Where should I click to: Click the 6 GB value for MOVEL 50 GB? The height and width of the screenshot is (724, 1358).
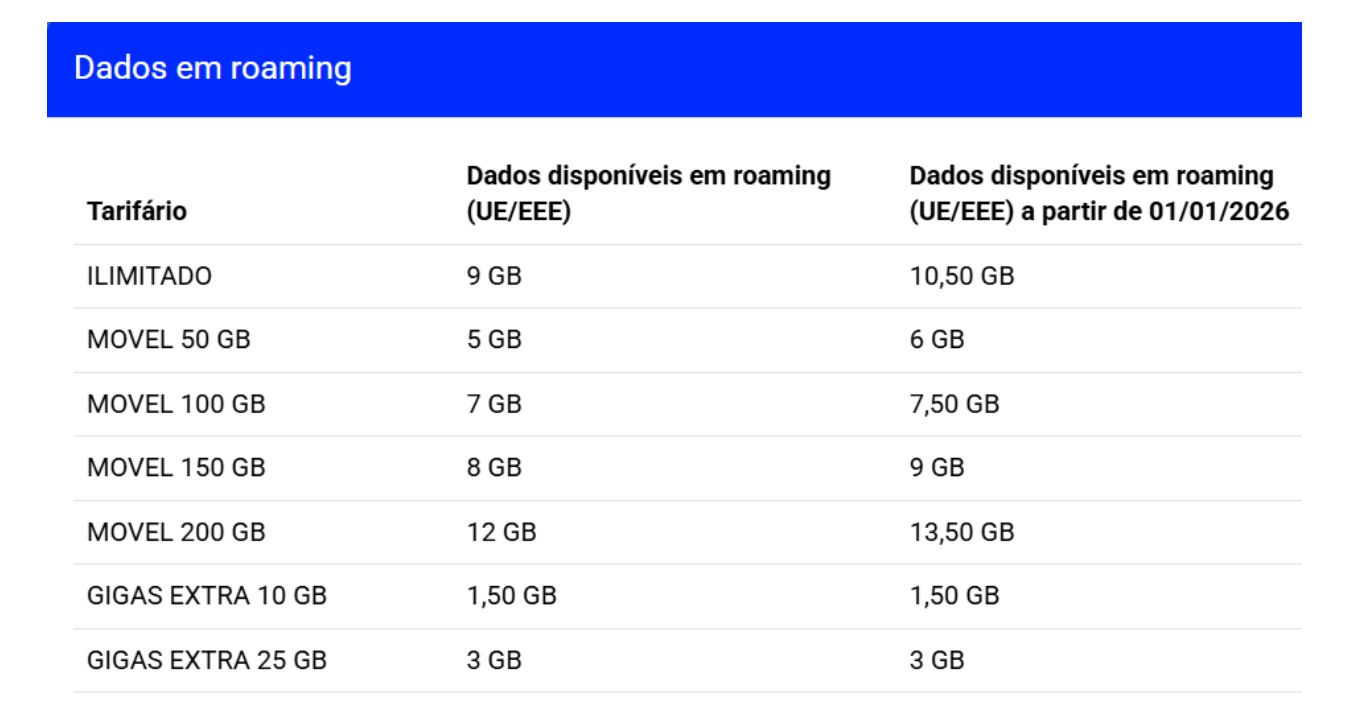coord(937,340)
